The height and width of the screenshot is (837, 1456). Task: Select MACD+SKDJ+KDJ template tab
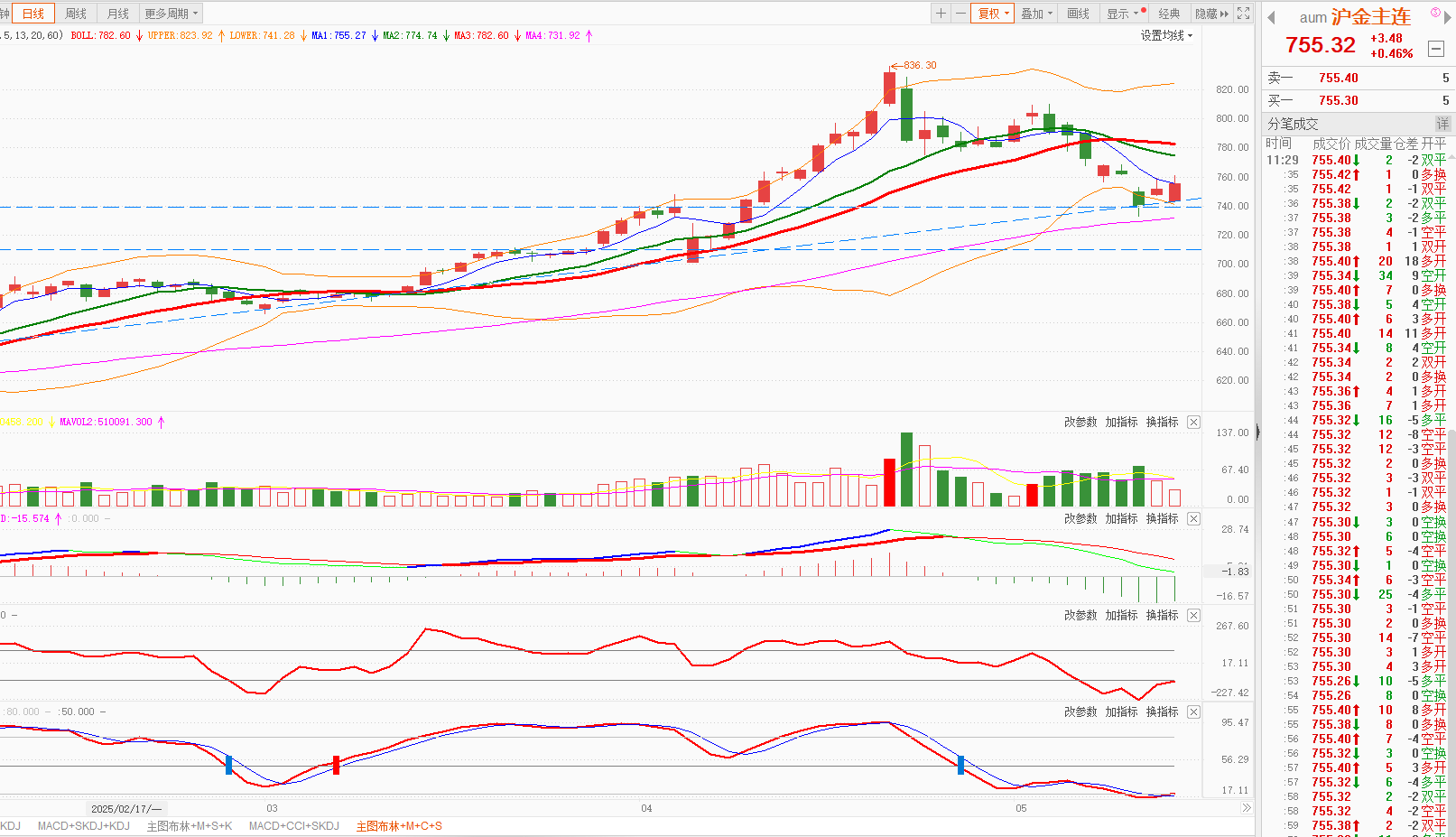point(83,826)
